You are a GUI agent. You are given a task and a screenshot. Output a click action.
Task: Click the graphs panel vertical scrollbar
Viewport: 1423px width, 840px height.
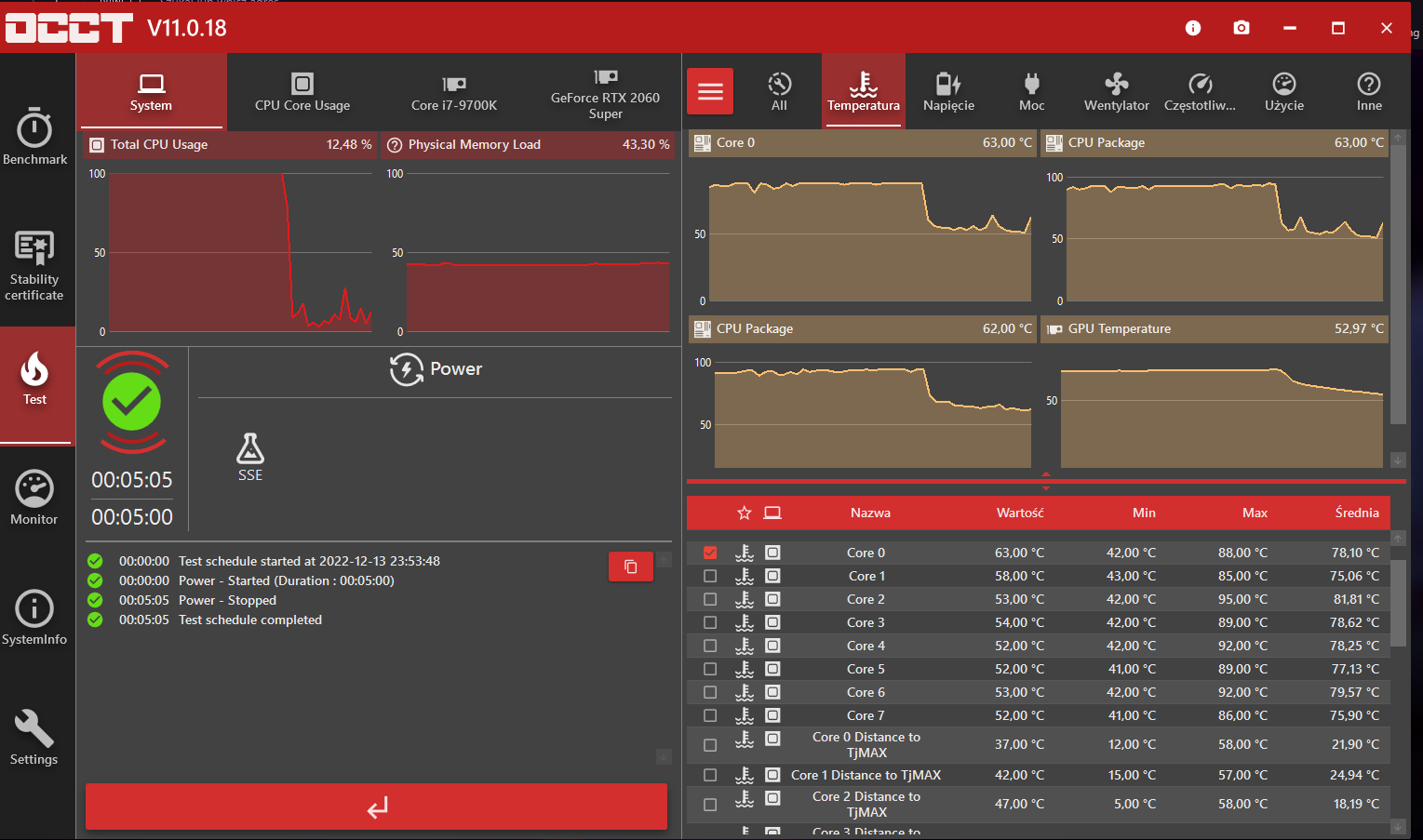point(1398,284)
